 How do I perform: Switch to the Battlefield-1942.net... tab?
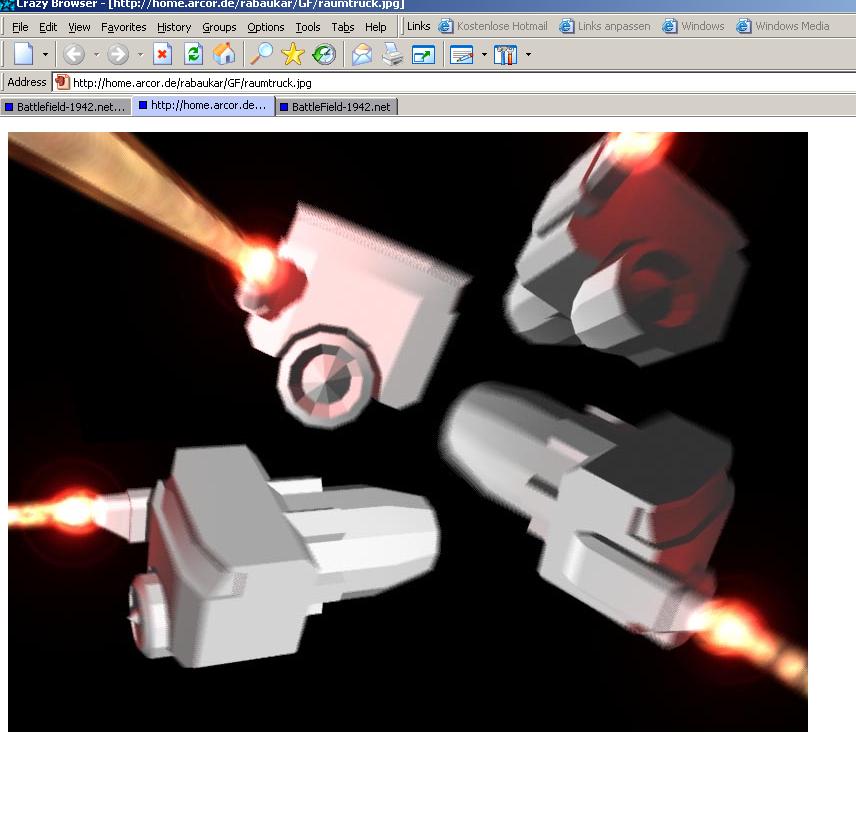66,107
